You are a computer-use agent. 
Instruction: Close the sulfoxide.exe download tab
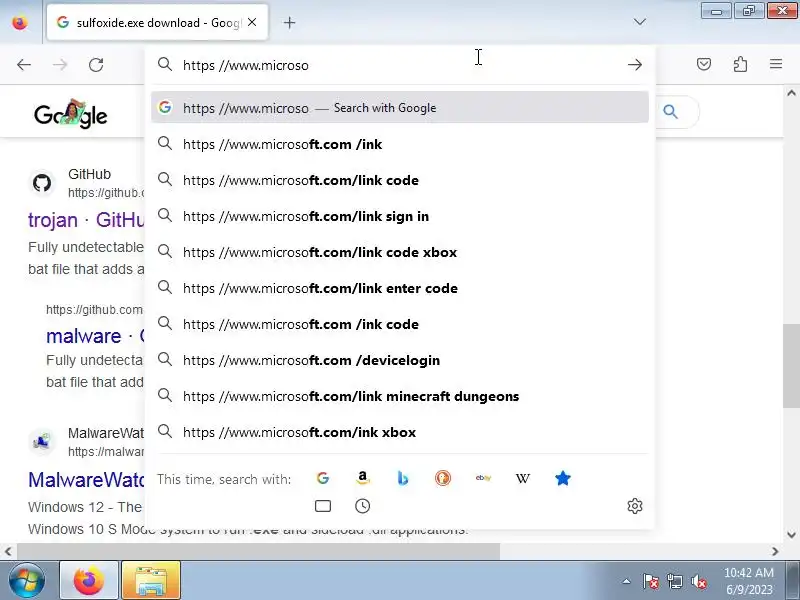pos(252,22)
